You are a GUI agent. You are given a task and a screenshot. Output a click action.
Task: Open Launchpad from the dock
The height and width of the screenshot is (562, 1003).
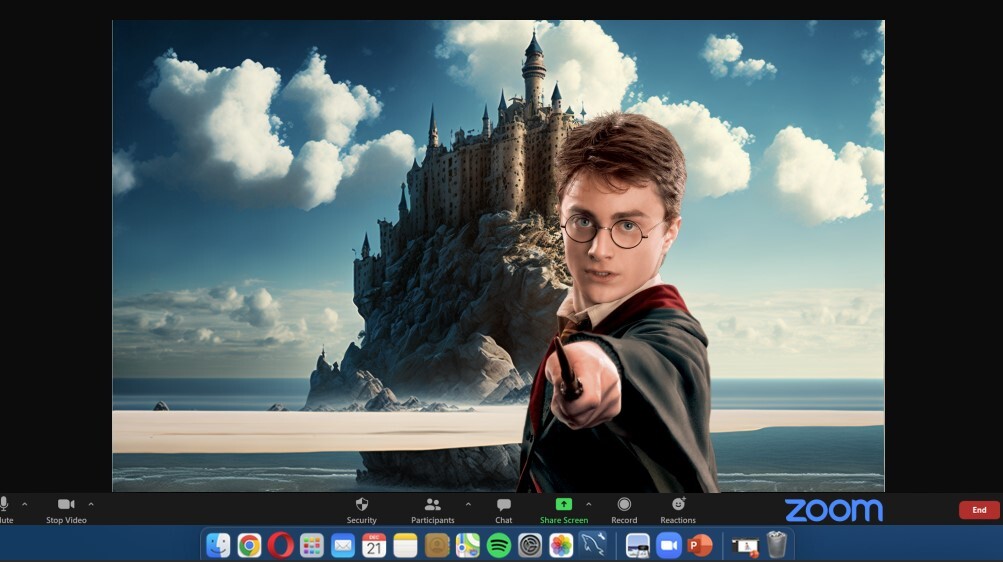tap(312, 545)
